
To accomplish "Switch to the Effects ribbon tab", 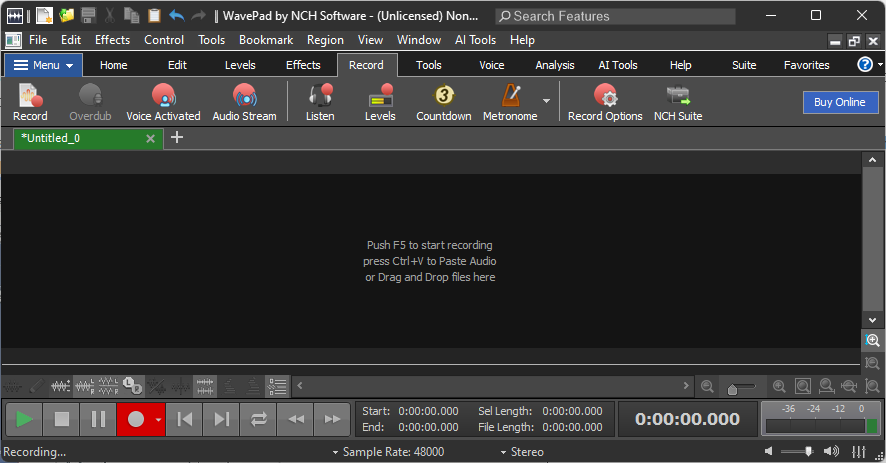I will [x=303, y=65].
